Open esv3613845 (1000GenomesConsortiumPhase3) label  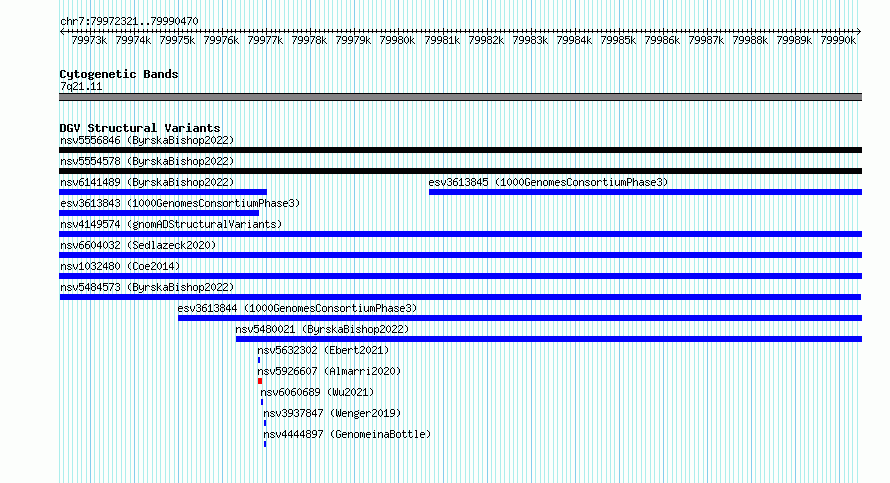pos(548,182)
